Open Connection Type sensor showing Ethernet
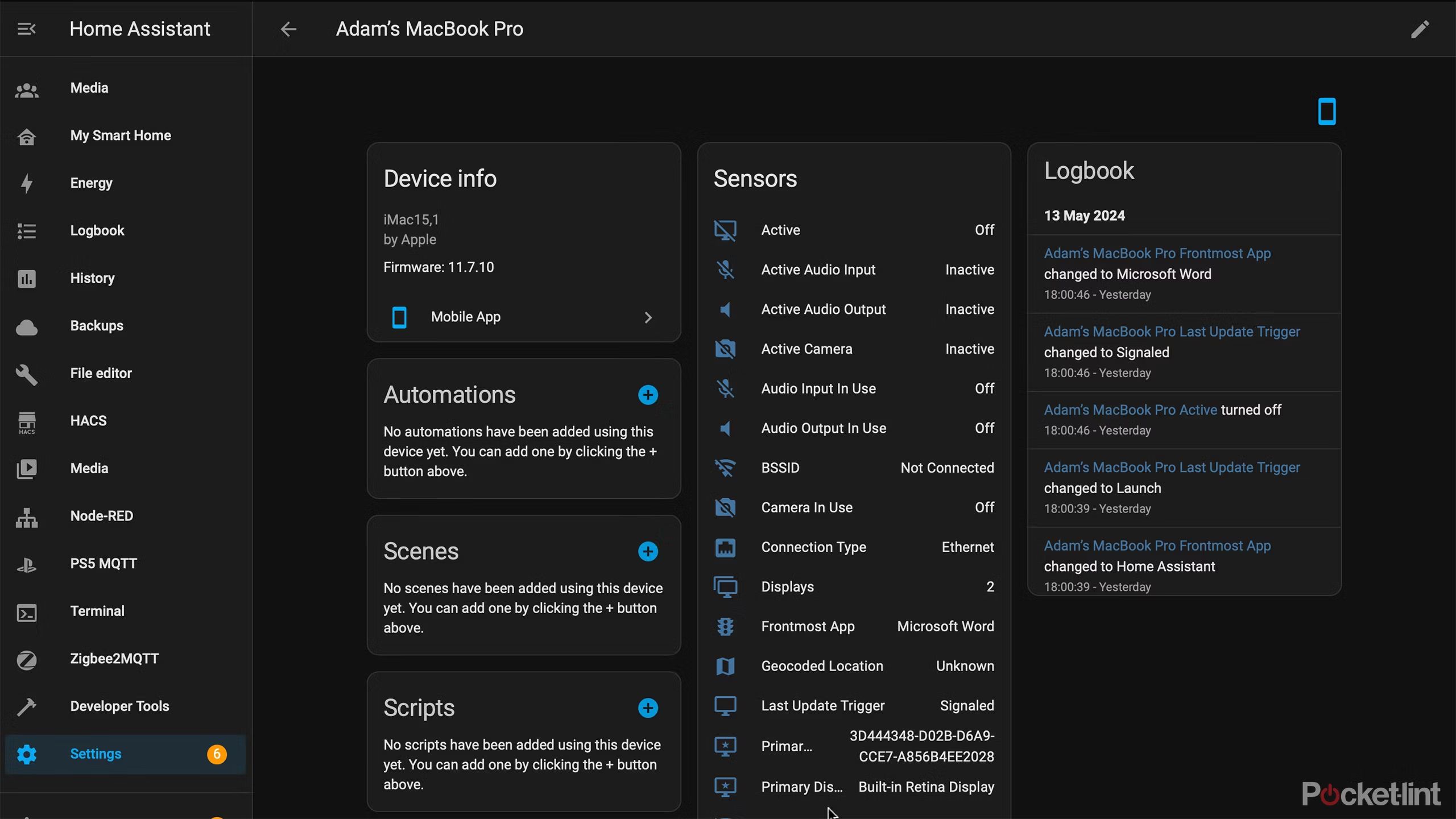Image resolution: width=1456 pixels, height=819 pixels. [x=854, y=548]
